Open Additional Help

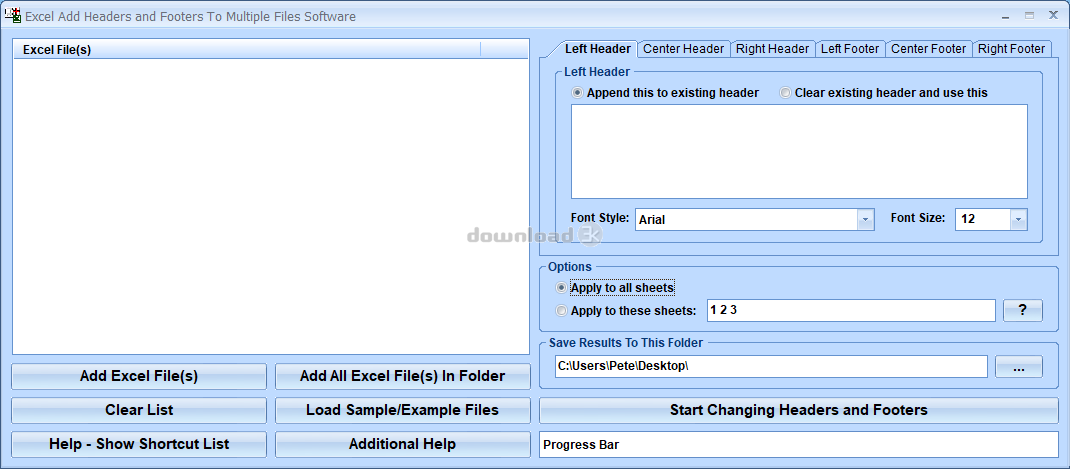(x=403, y=444)
